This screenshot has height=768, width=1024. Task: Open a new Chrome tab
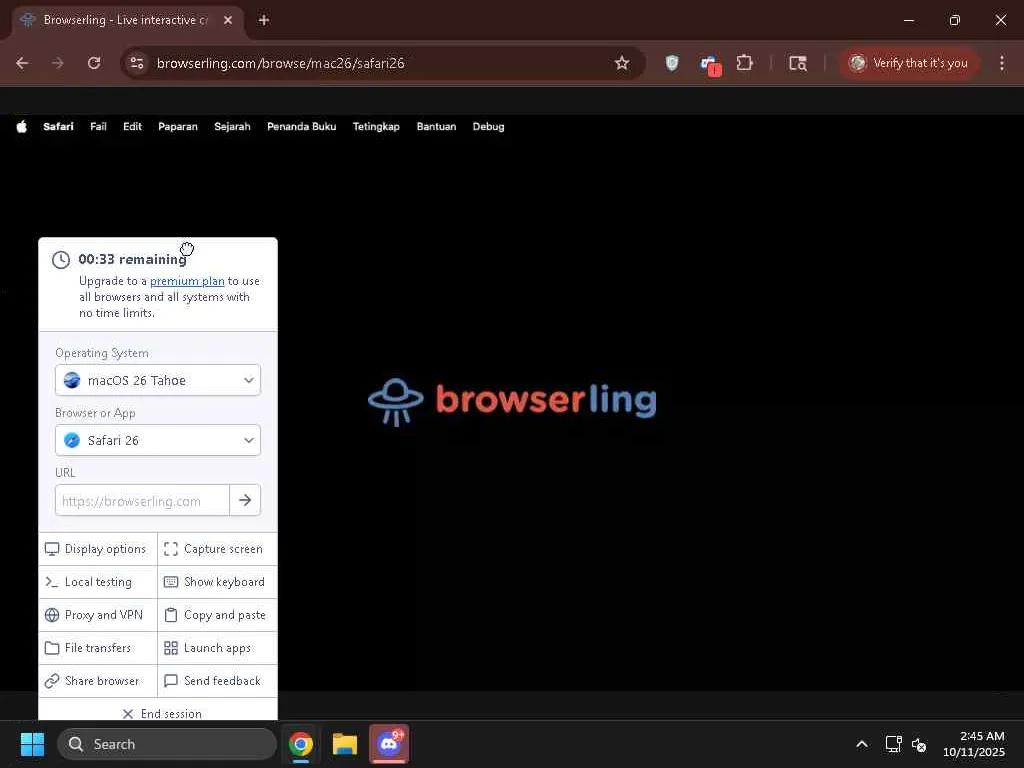[264, 20]
